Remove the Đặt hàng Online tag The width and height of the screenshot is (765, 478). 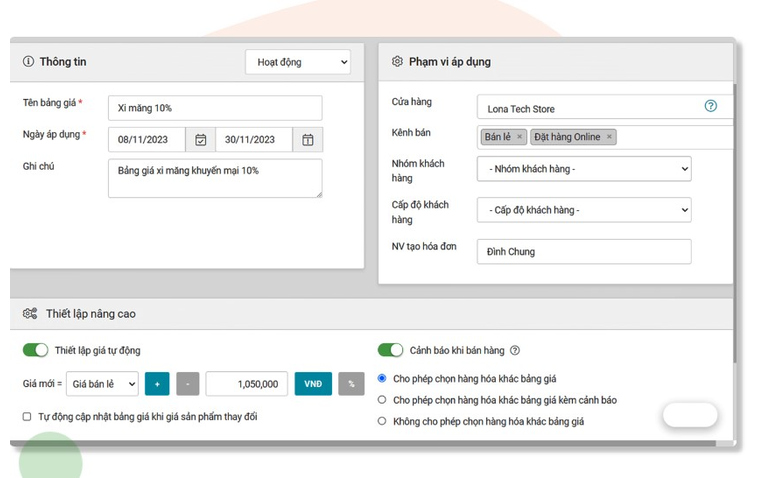click(x=609, y=137)
